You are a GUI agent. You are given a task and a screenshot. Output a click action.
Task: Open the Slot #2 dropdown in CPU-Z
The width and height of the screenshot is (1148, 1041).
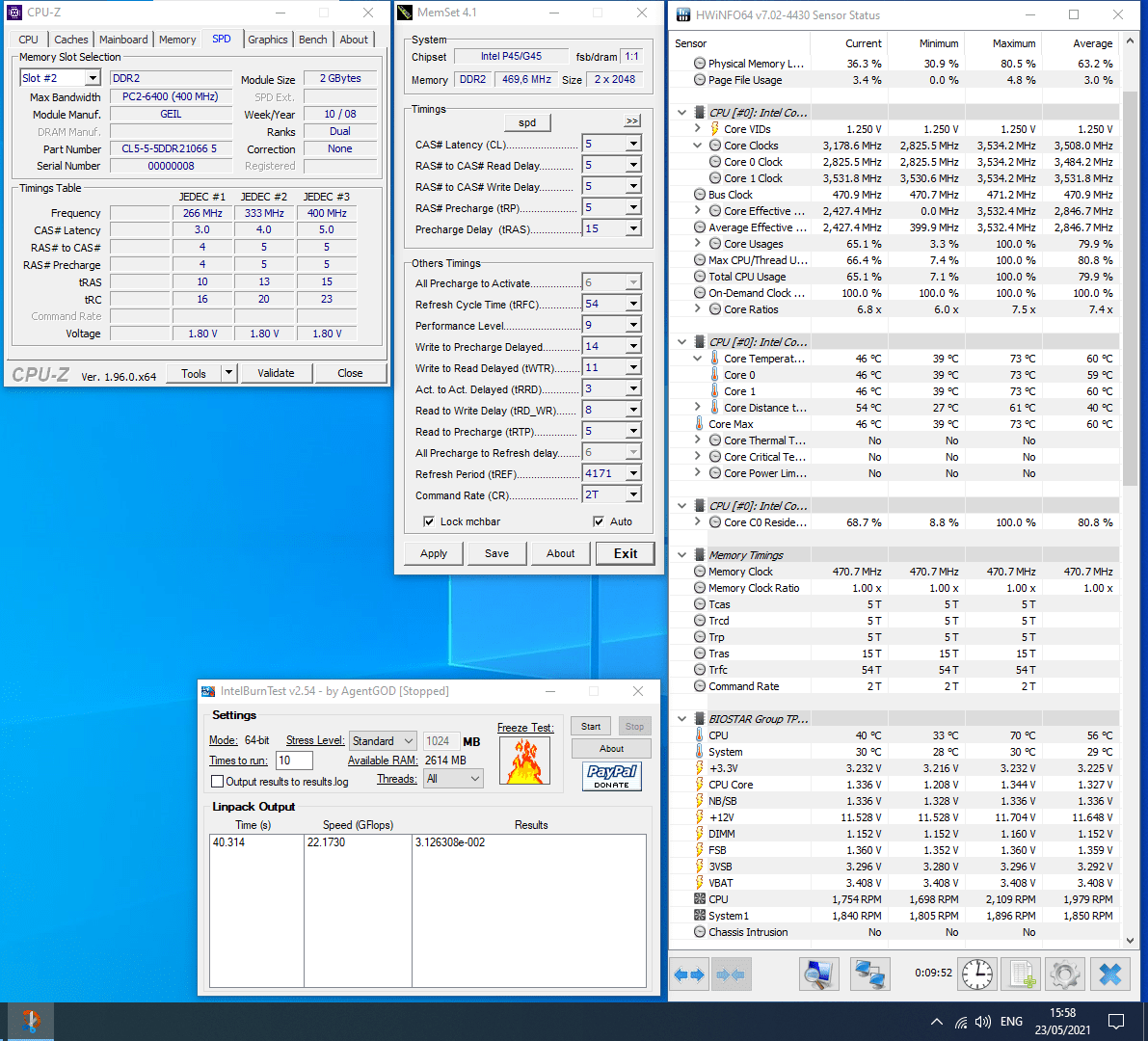click(93, 78)
